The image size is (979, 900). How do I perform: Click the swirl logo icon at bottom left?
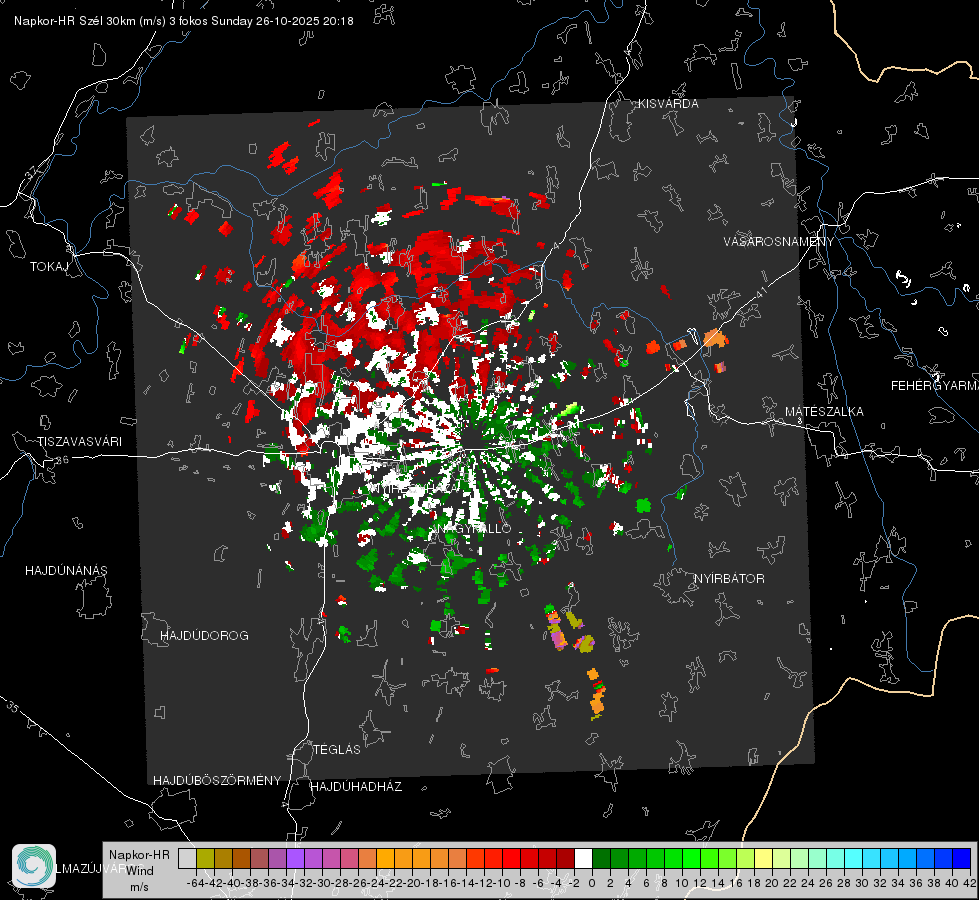[34, 866]
